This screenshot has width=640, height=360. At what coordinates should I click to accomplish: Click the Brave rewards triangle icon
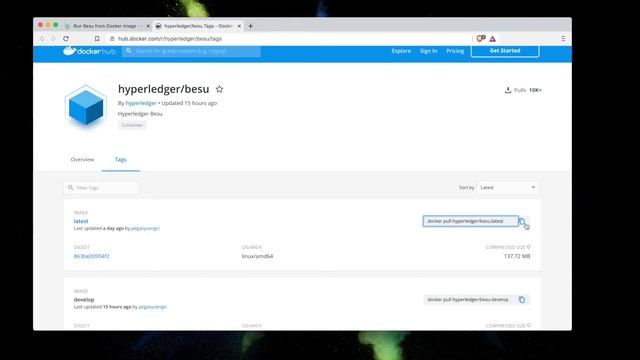click(x=493, y=39)
